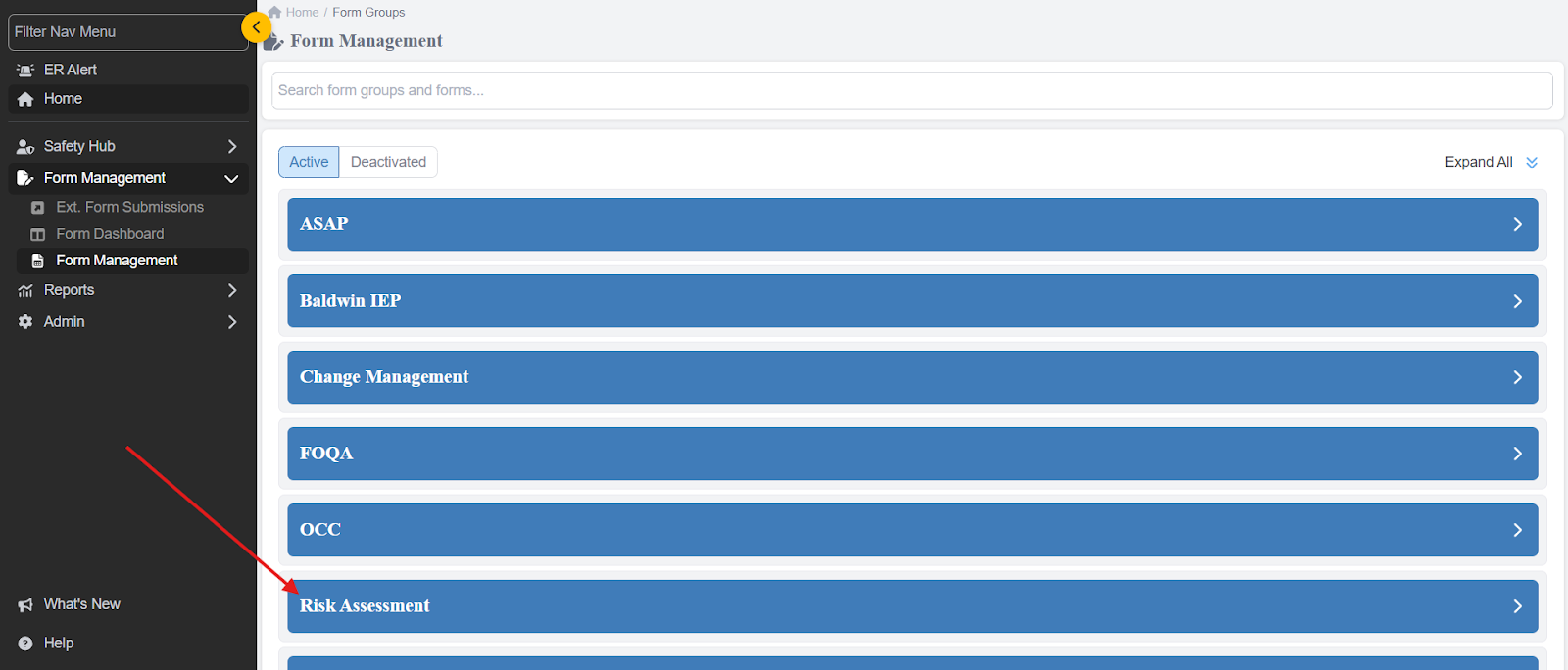Click the Admin gear icon
The image size is (1568, 670).
click(x=25, y=322)
